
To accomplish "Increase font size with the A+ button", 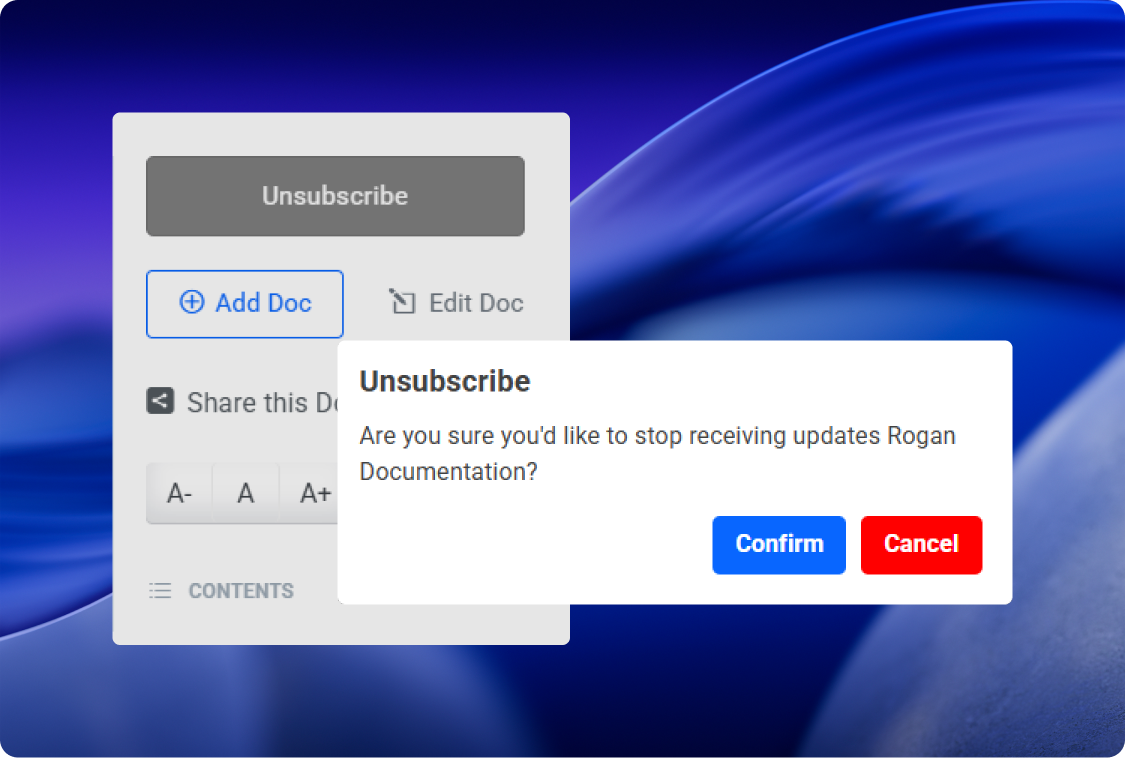I will pos(314,493).
